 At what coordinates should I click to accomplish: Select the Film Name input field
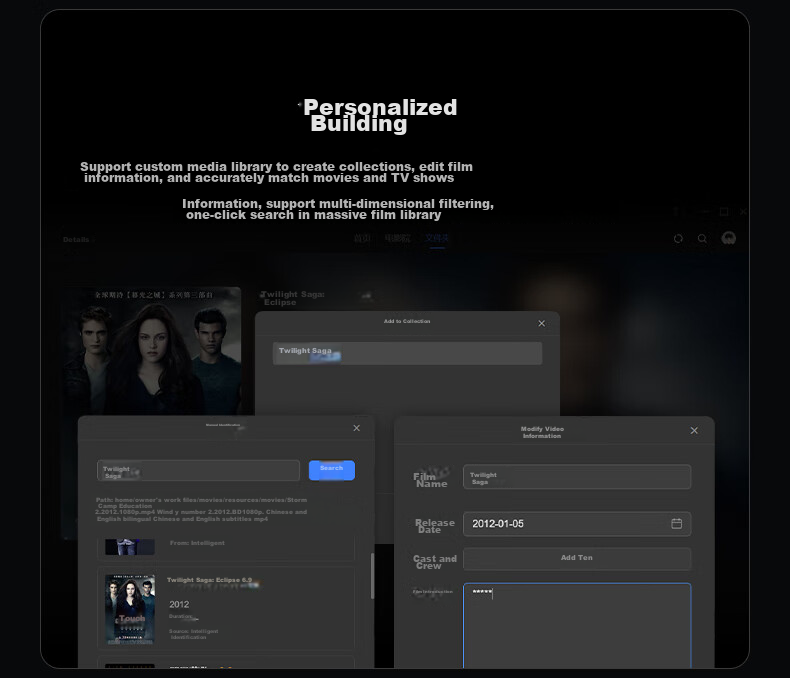(x=577, y=477)
